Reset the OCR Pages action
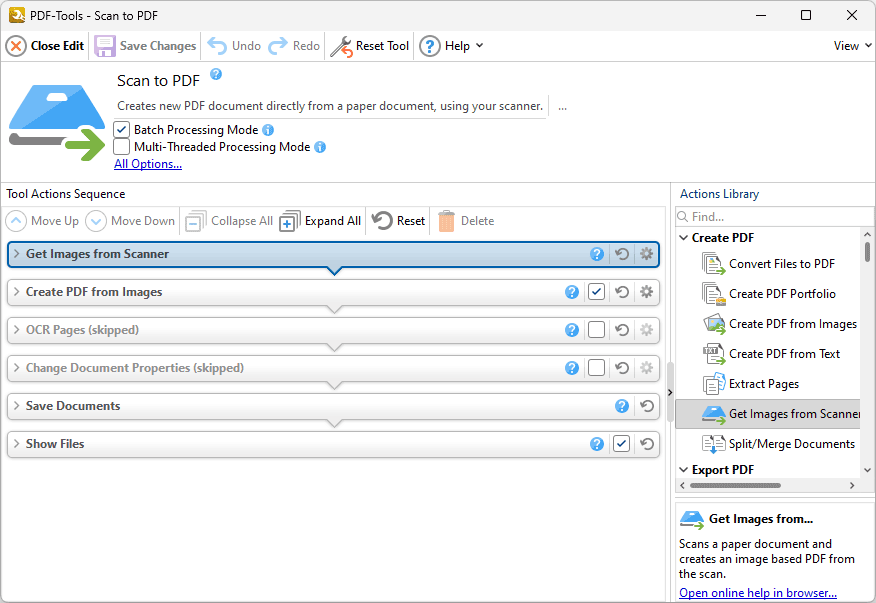Image resolution: width=876 pixels, height=603 pixels. point(622,330)
